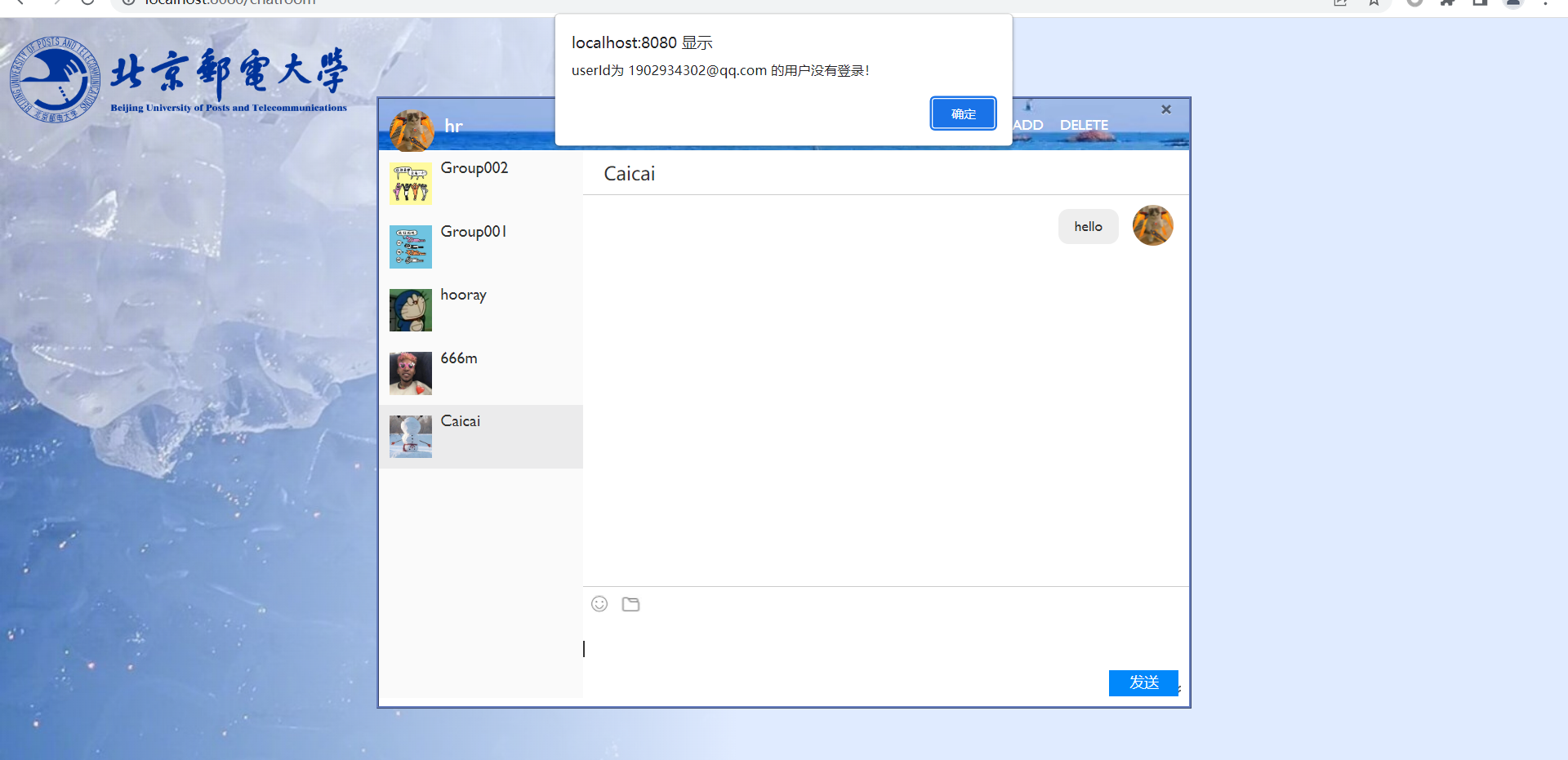The height and width of the screenshot is (760, 1568).
Task: Open the Group002 conversation
Action: coord(474,168)
